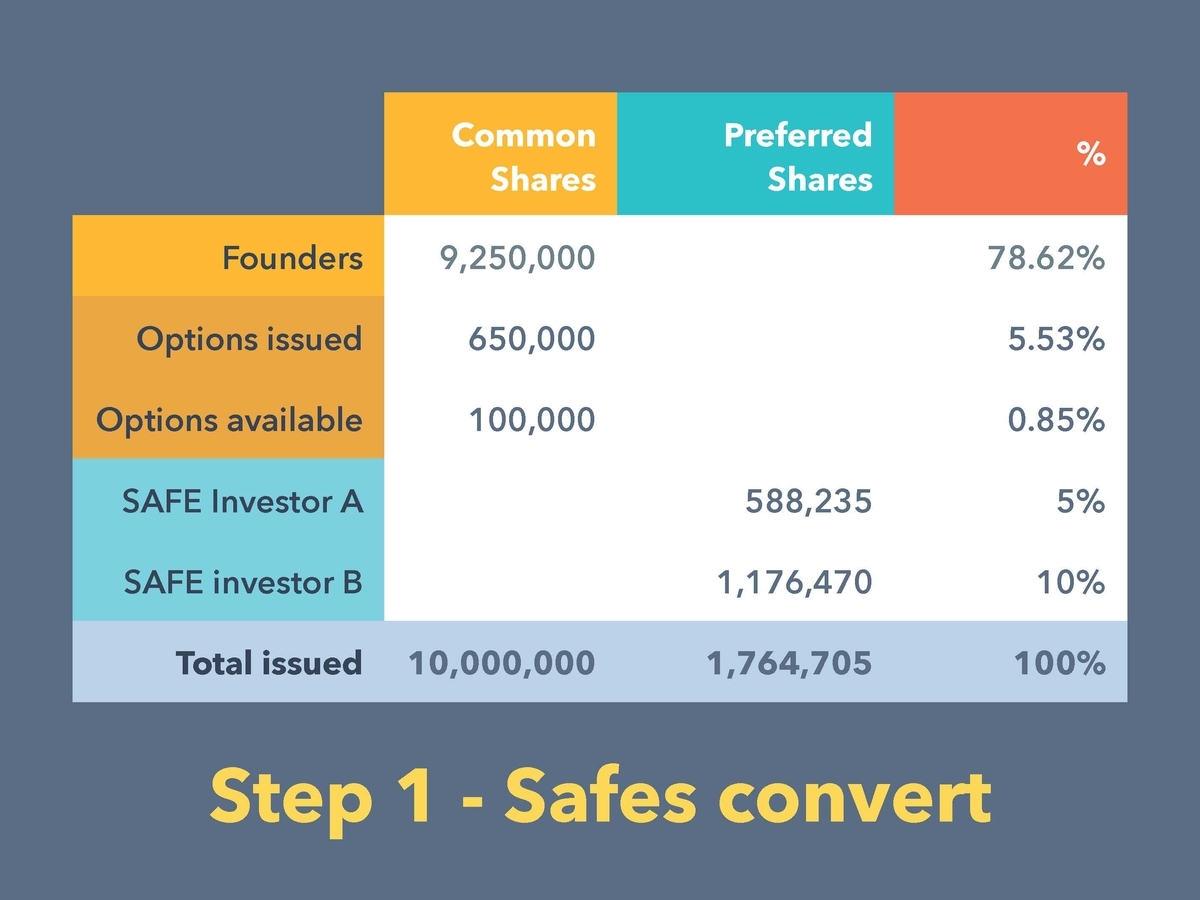This screenshot has width=1200, height=900.
Task: Click the Founders row label
Action: [292, 258]
